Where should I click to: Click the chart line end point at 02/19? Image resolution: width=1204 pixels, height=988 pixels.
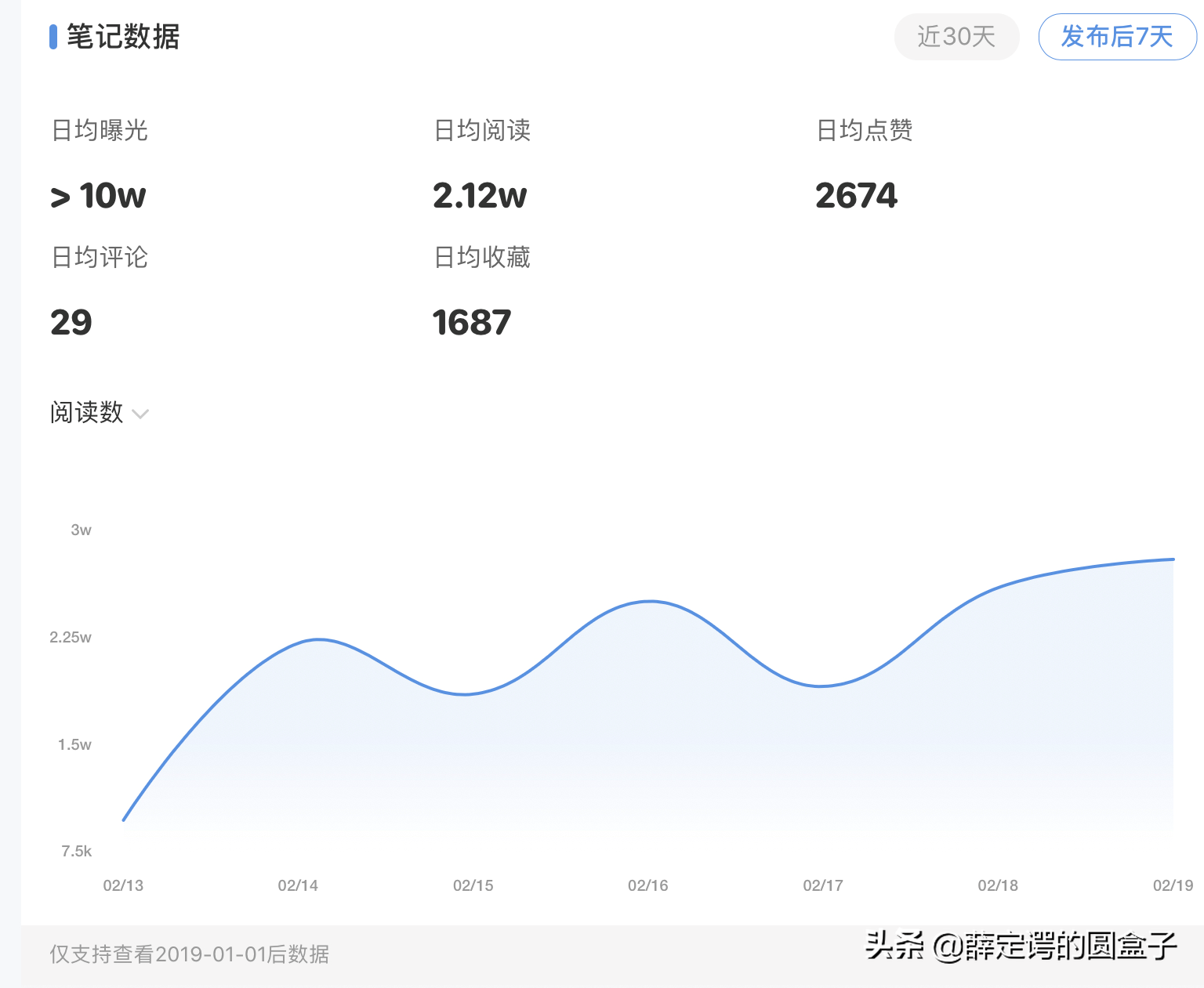[1173, 559]
